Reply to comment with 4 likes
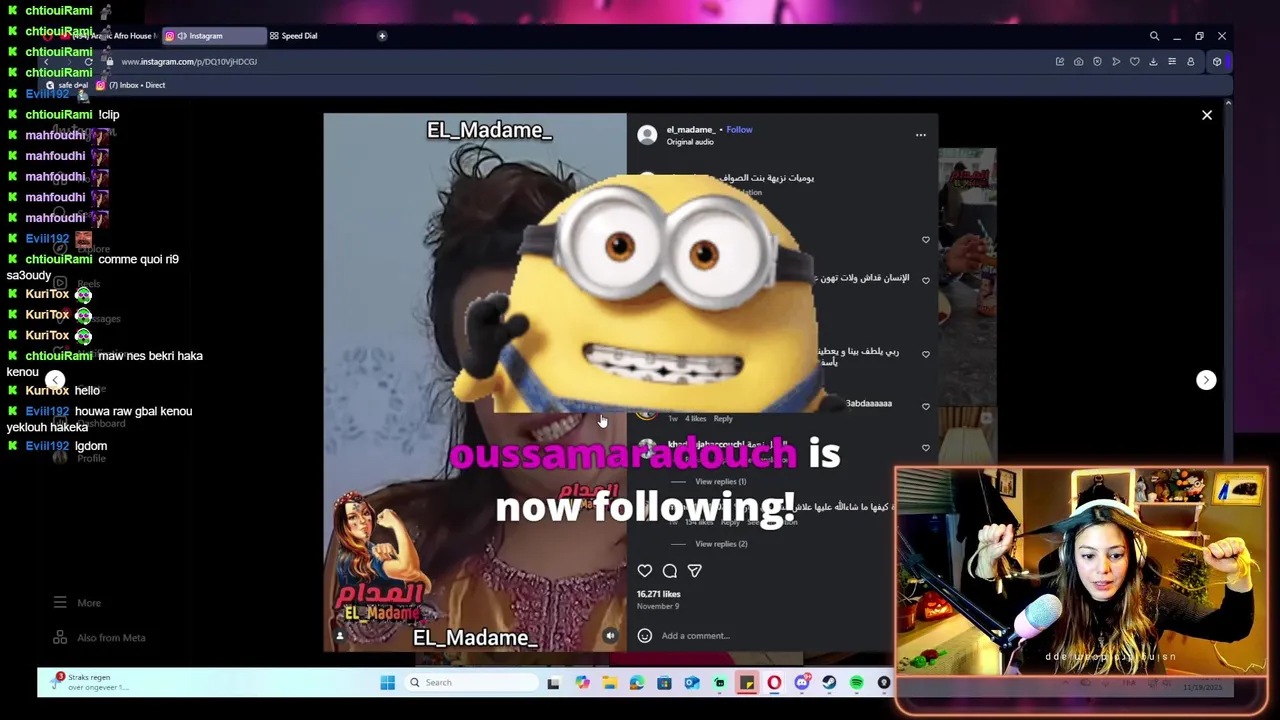This screenshot has height=720, width=1280. 723,419
